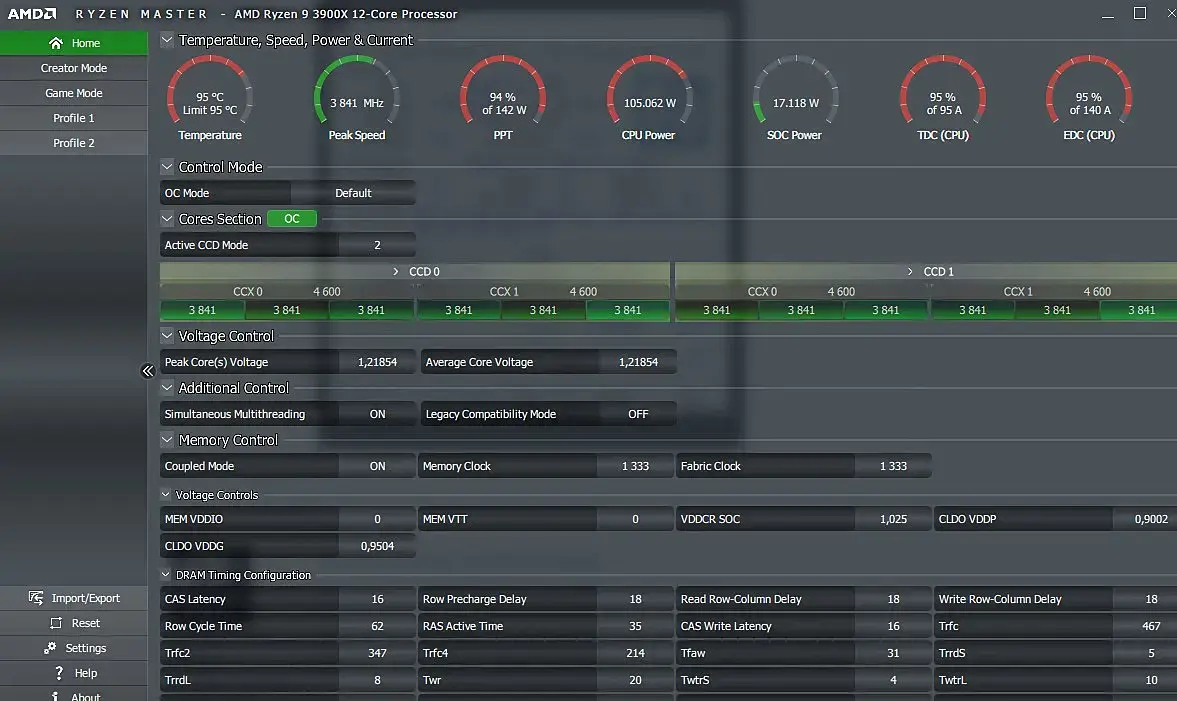
Task: Collapse the Voltage Control section
Action: tap(167, 335)
